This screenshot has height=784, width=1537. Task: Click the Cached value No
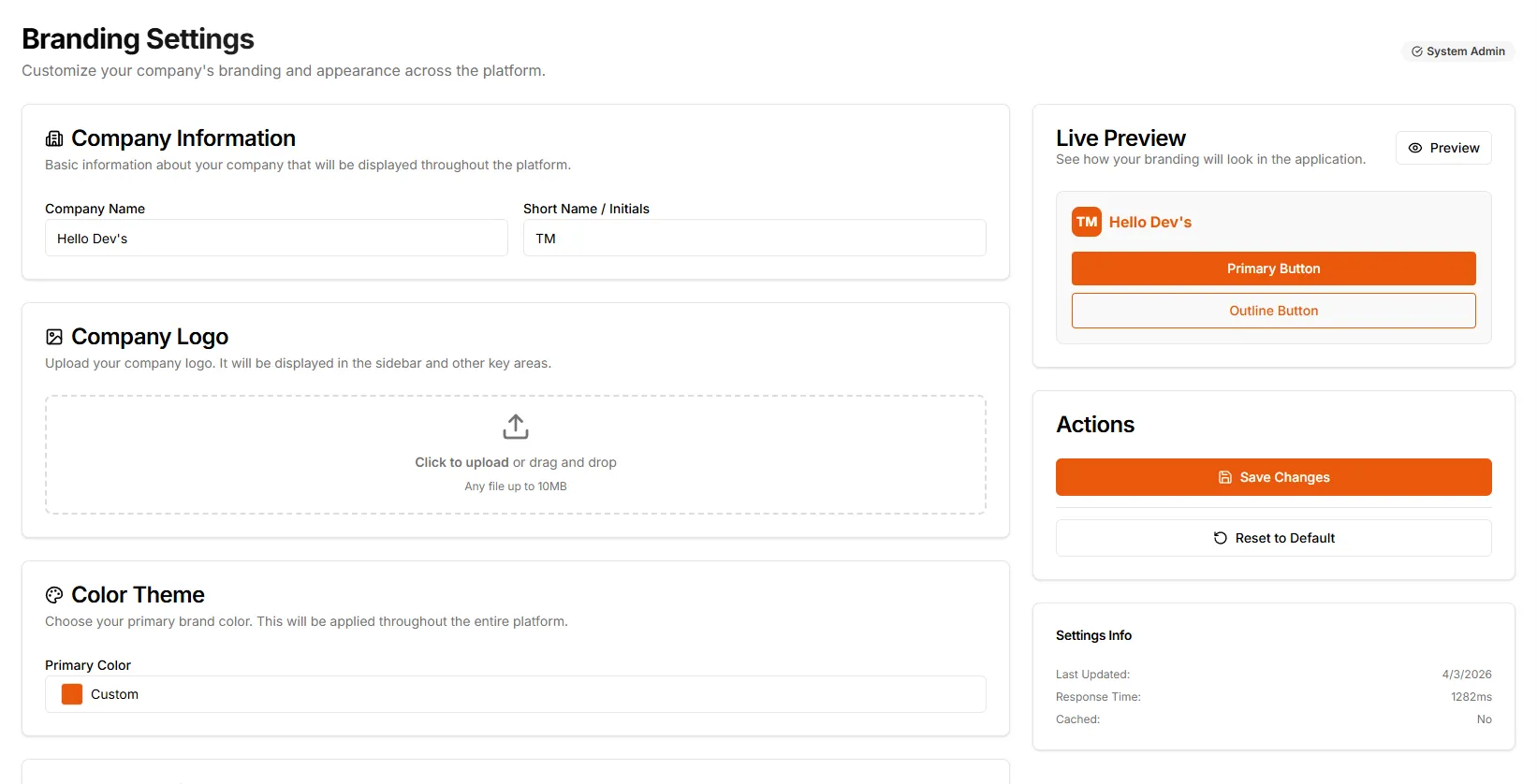1485,719
